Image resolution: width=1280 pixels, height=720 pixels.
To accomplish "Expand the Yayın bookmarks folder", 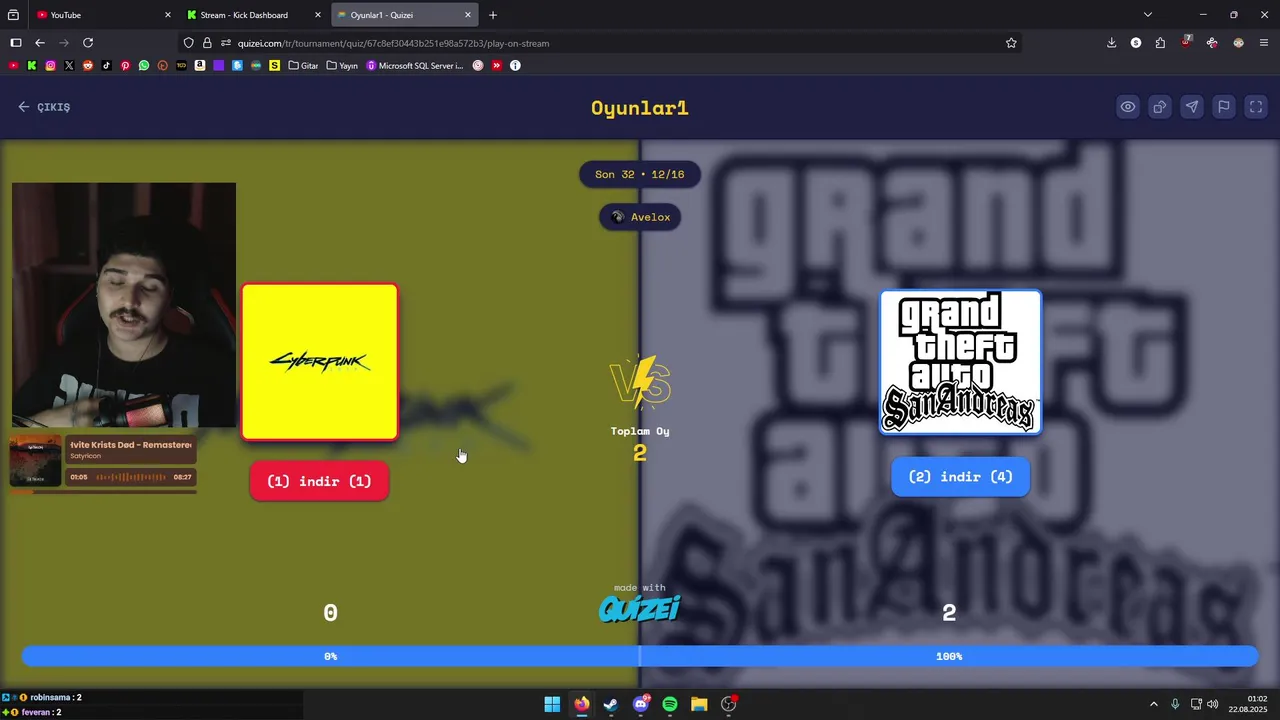I will tap(342, 66).
